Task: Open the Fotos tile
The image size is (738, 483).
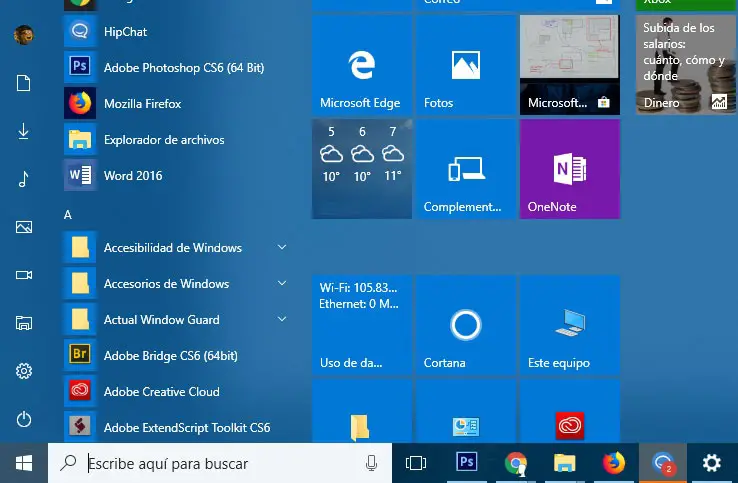Action: point(465,65)
